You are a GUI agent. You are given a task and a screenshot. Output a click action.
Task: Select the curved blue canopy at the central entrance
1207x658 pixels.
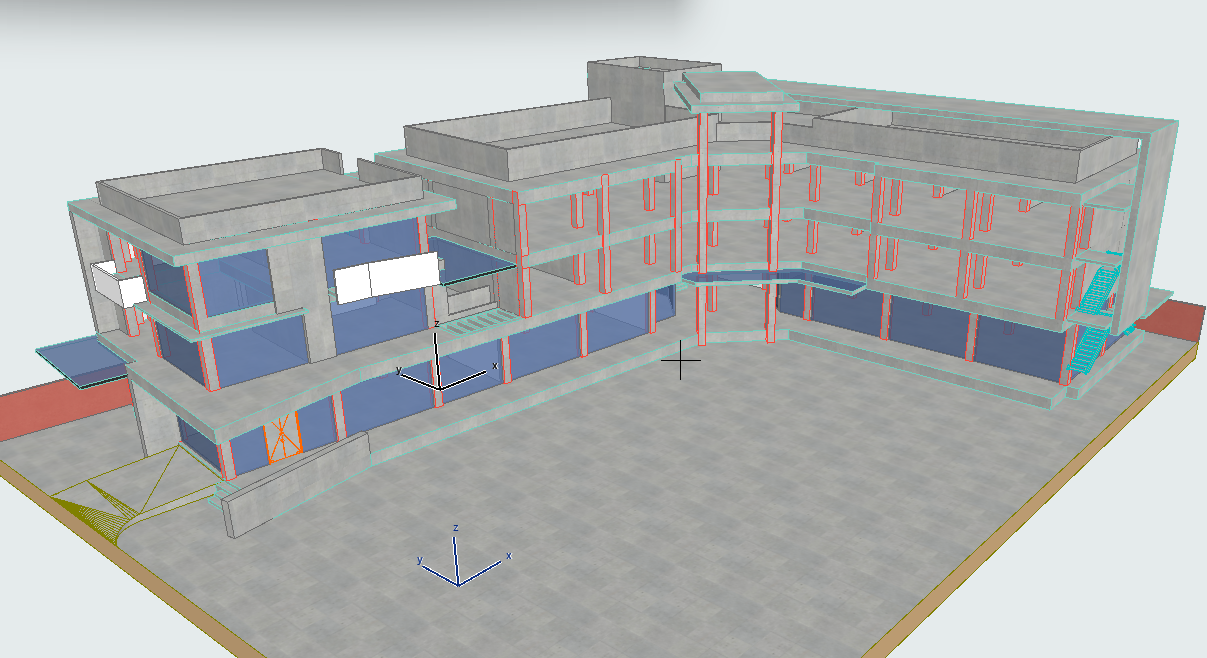(x=770, y=281)
